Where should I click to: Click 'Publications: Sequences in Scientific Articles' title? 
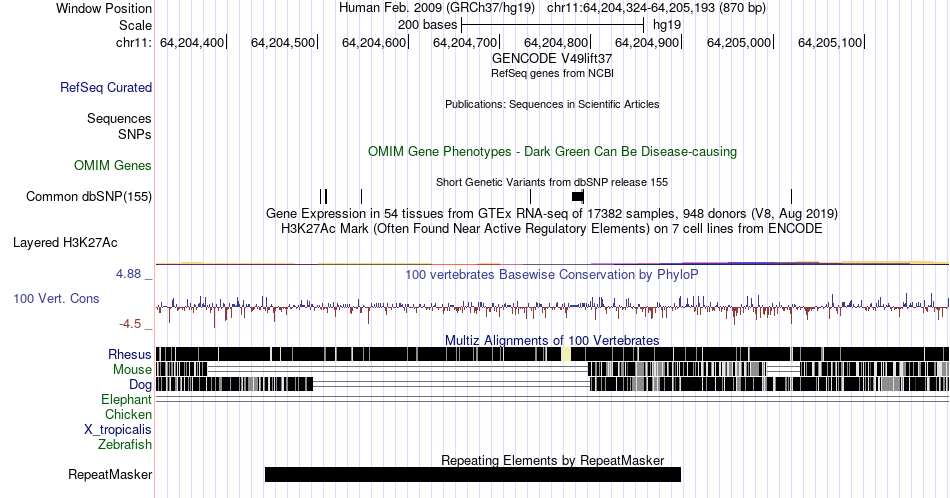pos(552,104)
